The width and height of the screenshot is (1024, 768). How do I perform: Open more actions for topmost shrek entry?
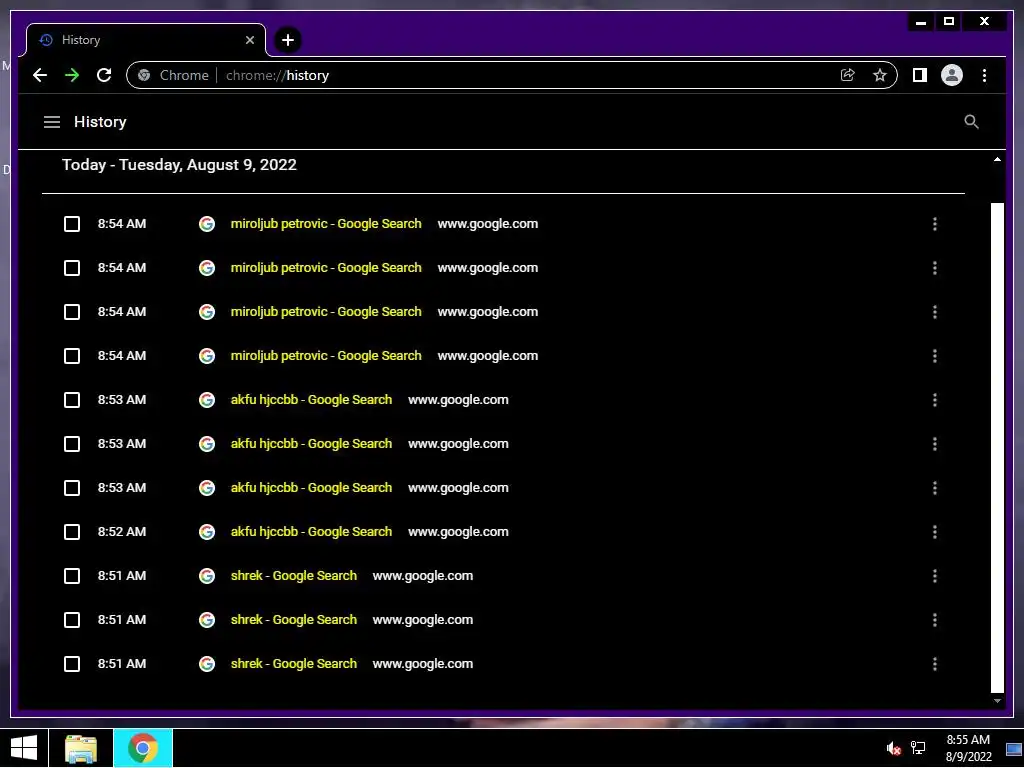point(935,576)
